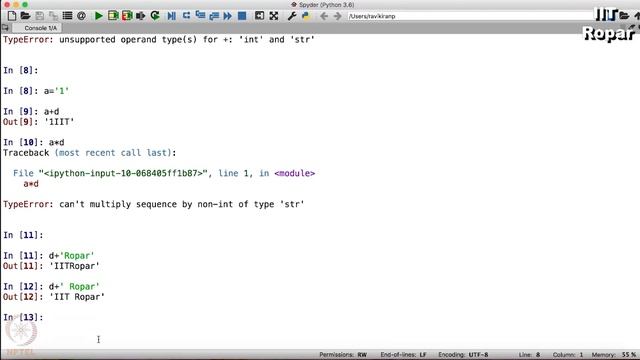
Task: Click the Out[12] 'IIT Ropar' output
Action: click(53, 297)
